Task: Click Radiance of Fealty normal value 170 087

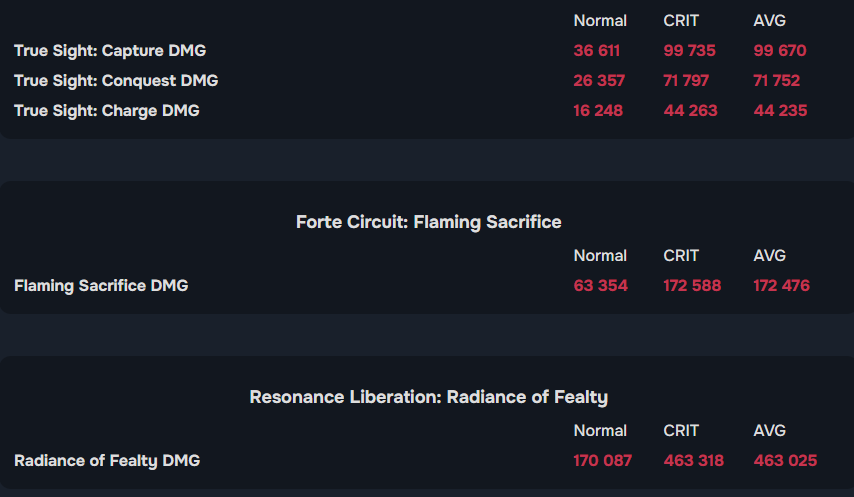Action: coord(603,460)
